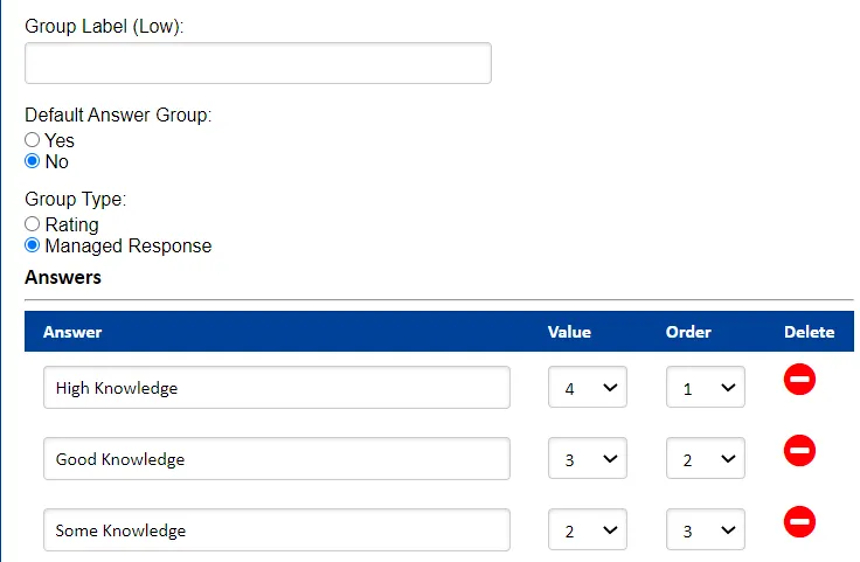Remove the Good Knowledge answer
Screen dimensions: 860x562
click(799, 452)
